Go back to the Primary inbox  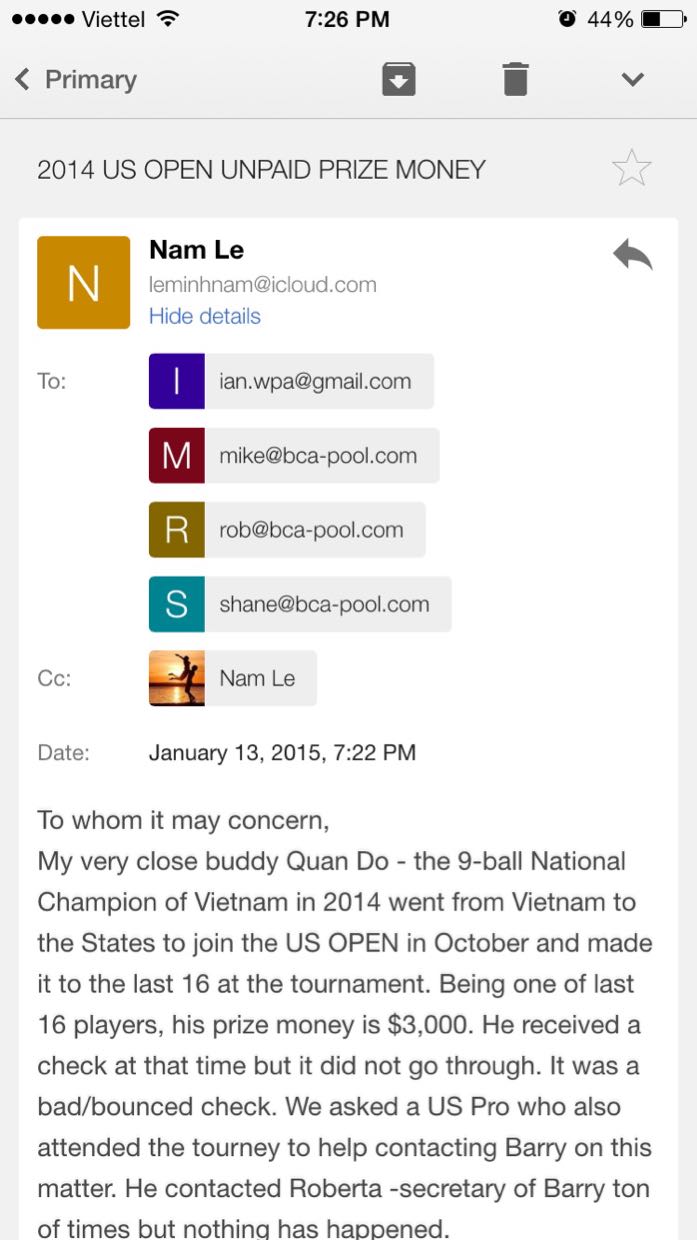(76, 80)
